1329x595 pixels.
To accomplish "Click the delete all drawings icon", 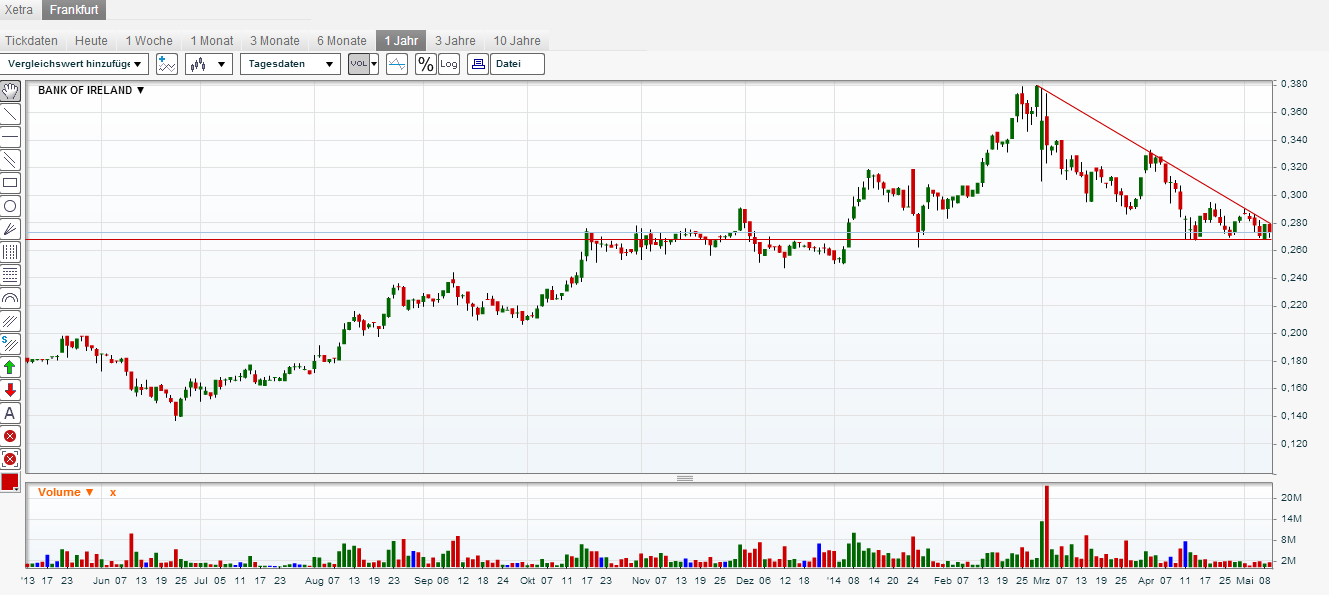I will (x=10, y=459).
